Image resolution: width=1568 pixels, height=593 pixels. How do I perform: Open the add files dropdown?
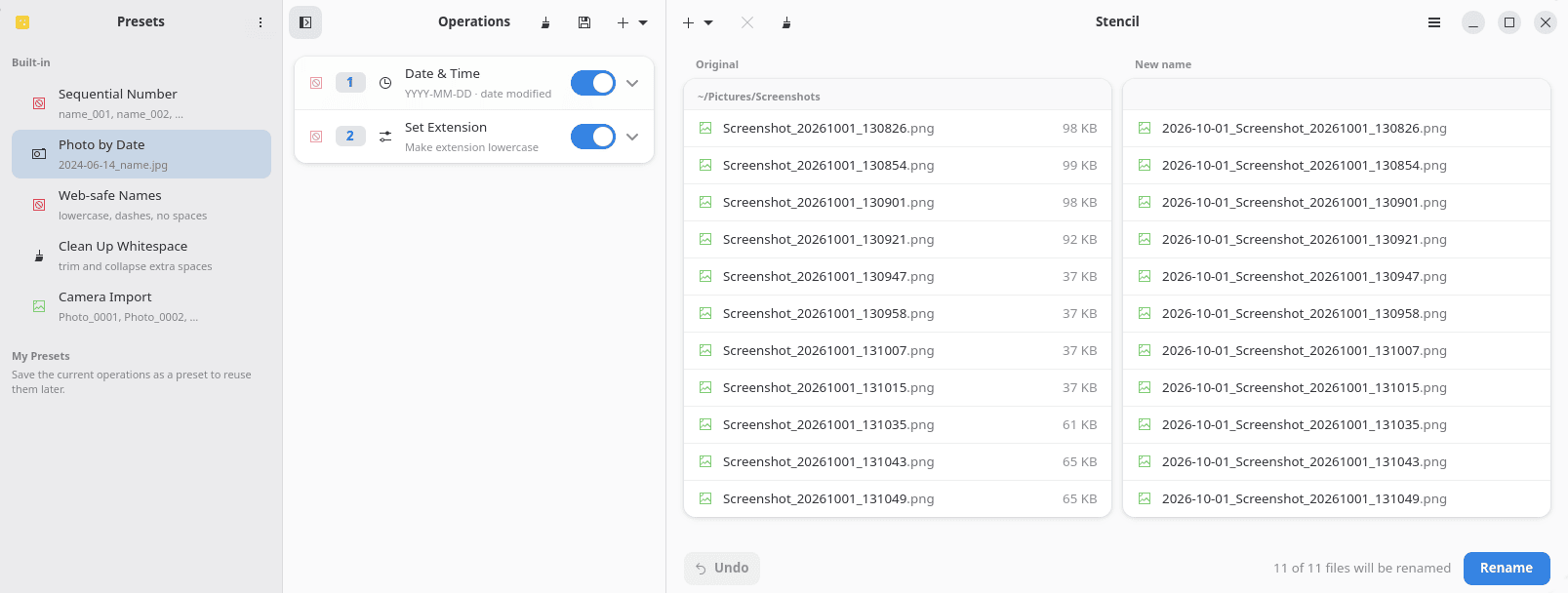(698, 22)
